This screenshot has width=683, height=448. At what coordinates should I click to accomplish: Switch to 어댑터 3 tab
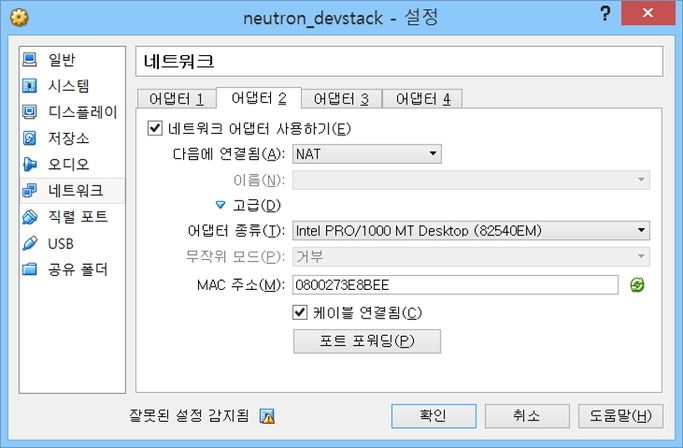pos(342,99)
